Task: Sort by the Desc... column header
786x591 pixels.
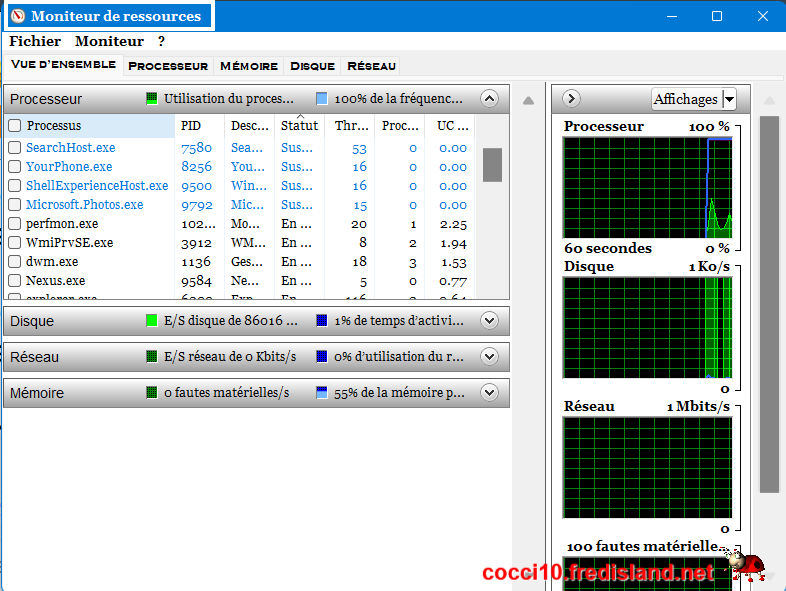Action: 250,125
